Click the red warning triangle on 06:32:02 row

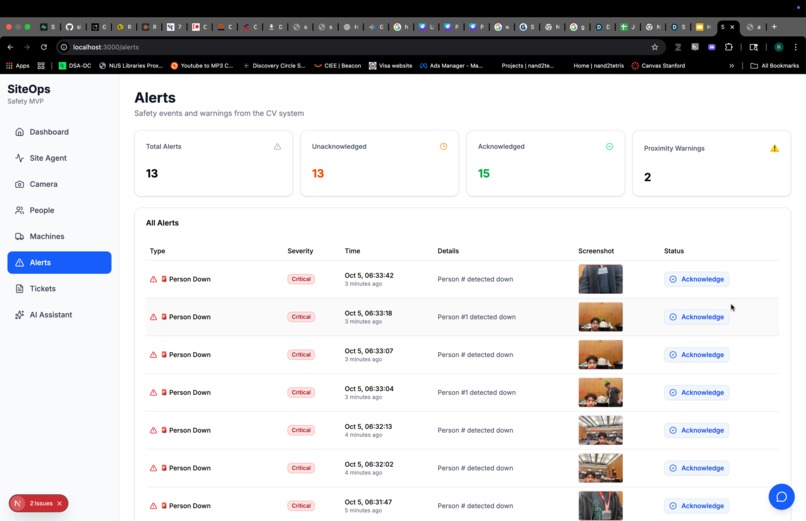point(153,468)
